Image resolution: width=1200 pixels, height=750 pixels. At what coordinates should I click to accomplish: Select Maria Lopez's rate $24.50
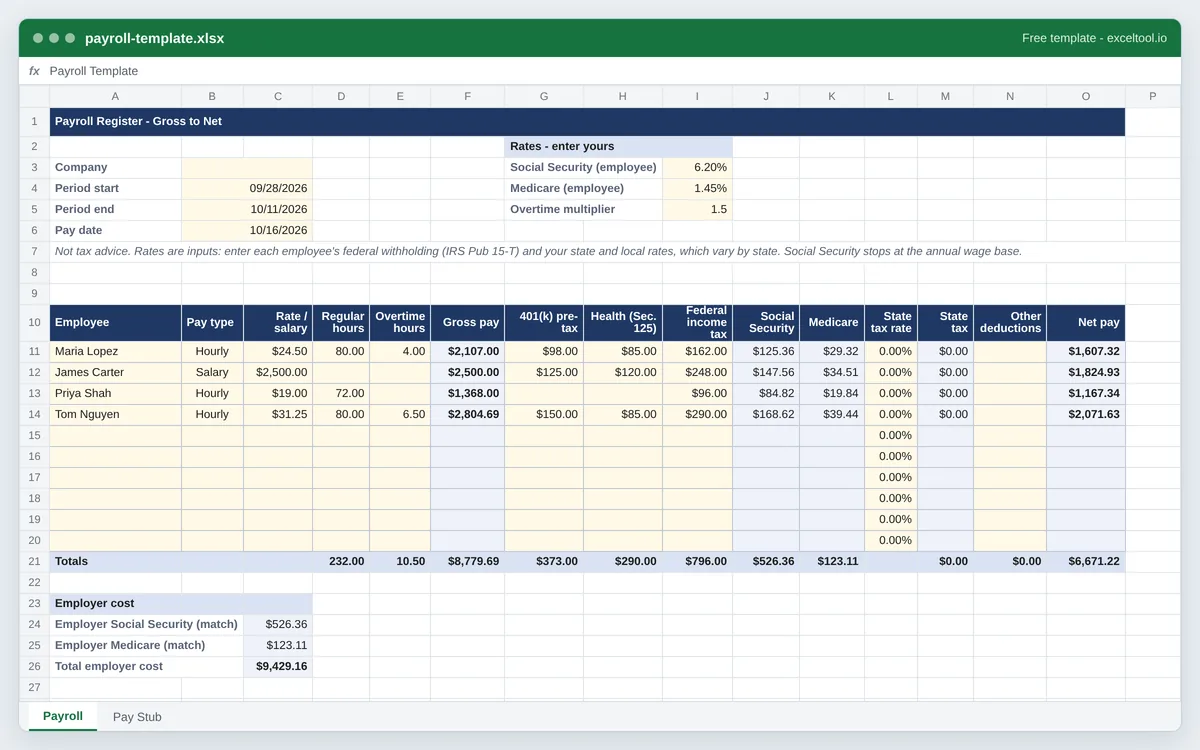(x=278, y=351)
